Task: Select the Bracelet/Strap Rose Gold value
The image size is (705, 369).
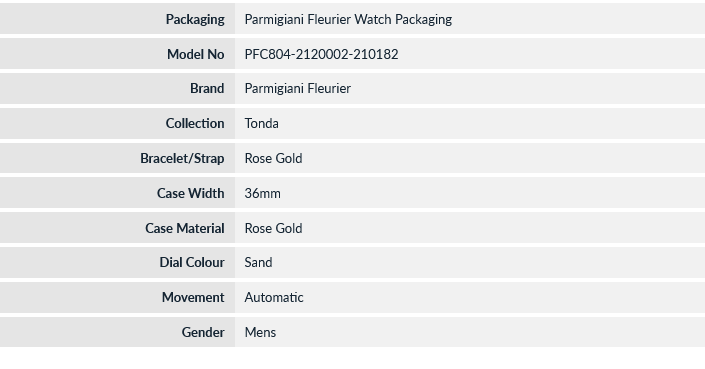Action: tap(273, 159)
